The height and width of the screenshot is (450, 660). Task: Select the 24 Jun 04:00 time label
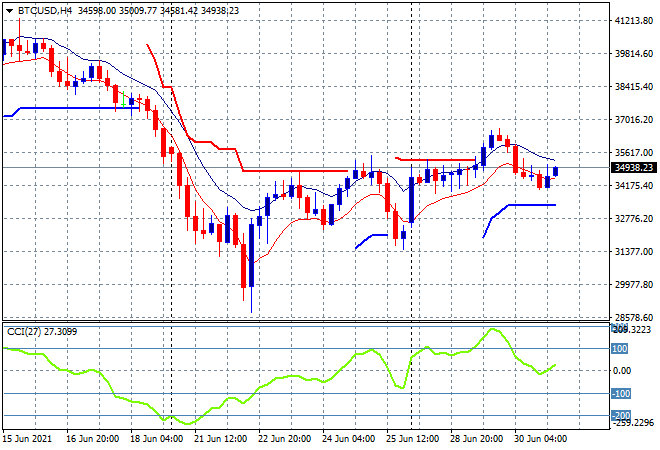click(x=350, y=438)
